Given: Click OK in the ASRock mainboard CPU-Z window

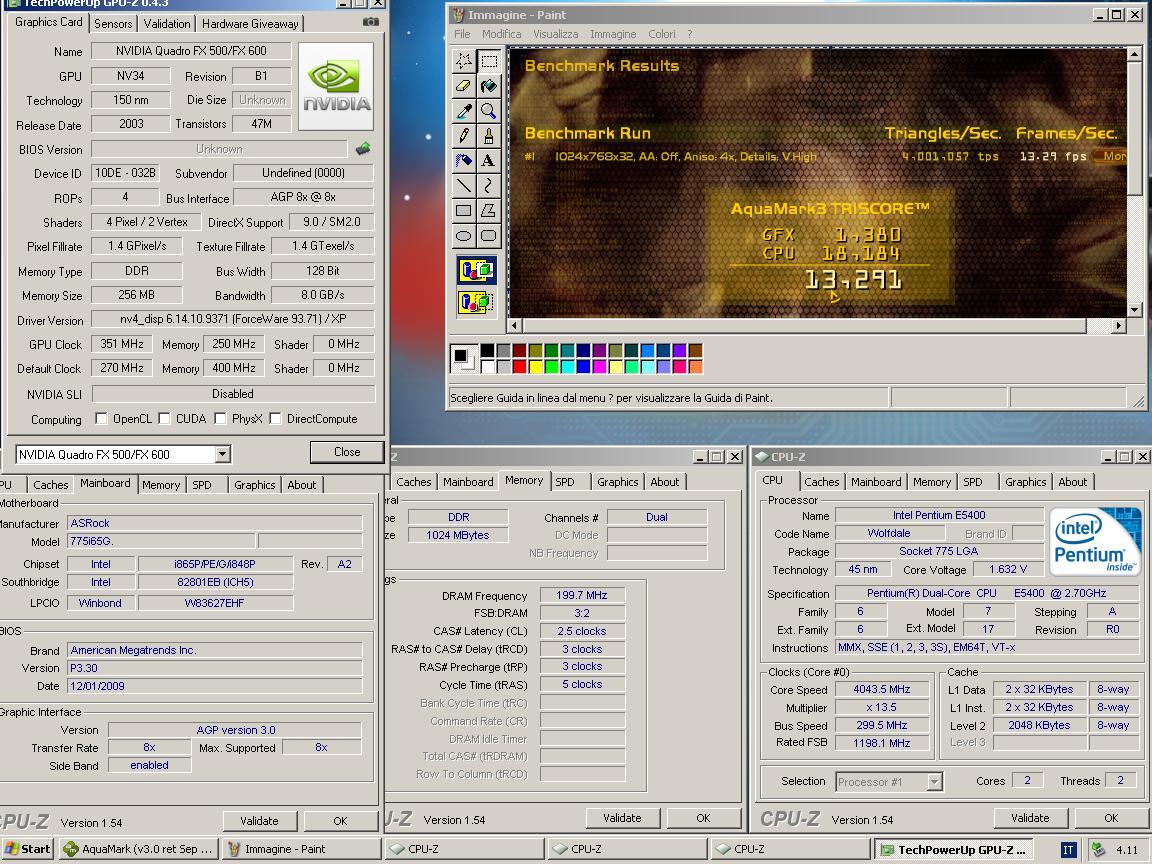Looking at the screenshot, I should [340, 821].
